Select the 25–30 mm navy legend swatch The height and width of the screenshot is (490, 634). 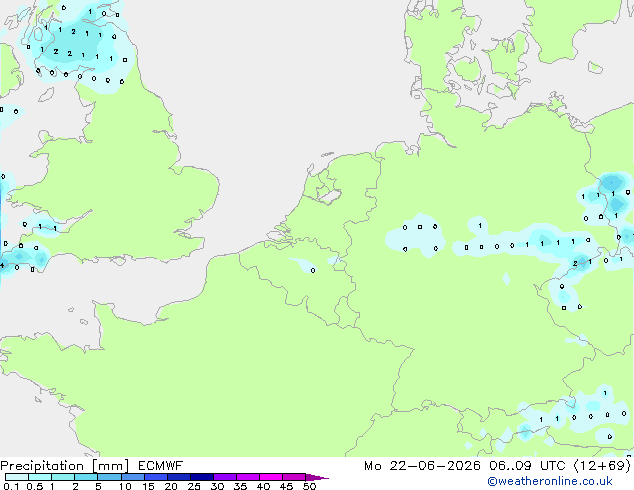202,477
